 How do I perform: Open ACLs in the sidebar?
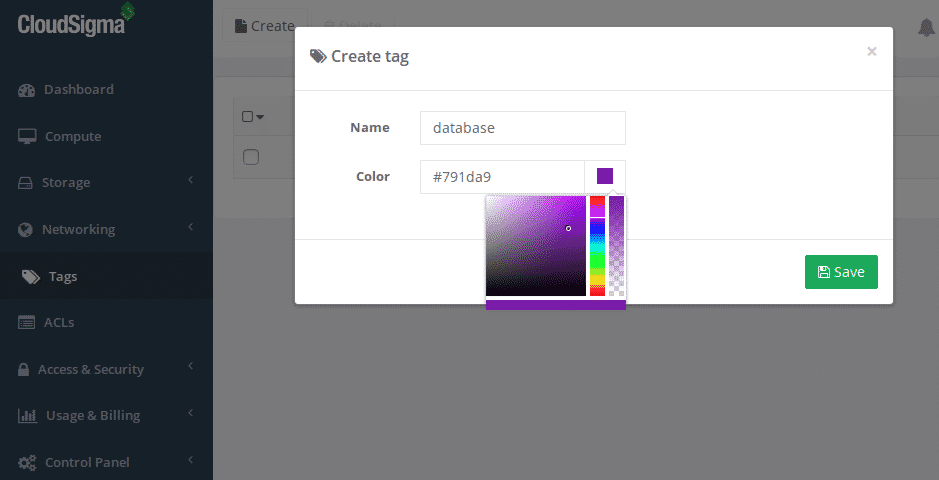pos(59,323)
